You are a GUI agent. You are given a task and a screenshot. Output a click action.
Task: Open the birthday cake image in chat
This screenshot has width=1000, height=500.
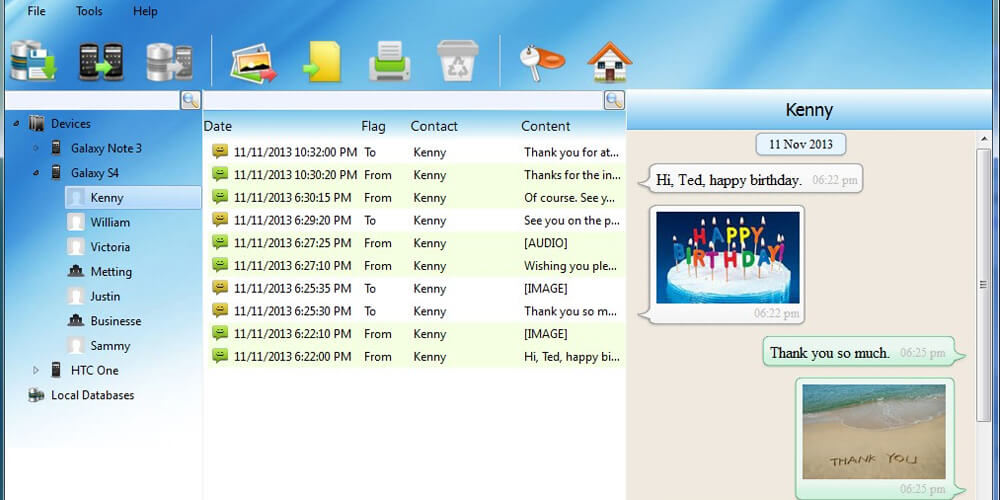click(728, 258)
